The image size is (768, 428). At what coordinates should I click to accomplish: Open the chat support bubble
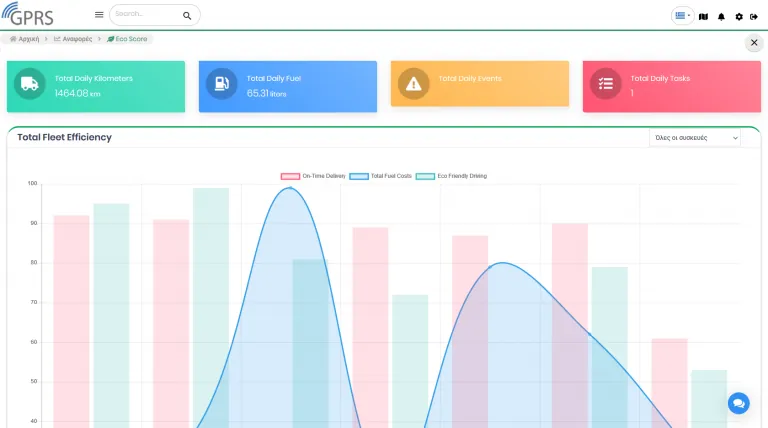[739, 404]
